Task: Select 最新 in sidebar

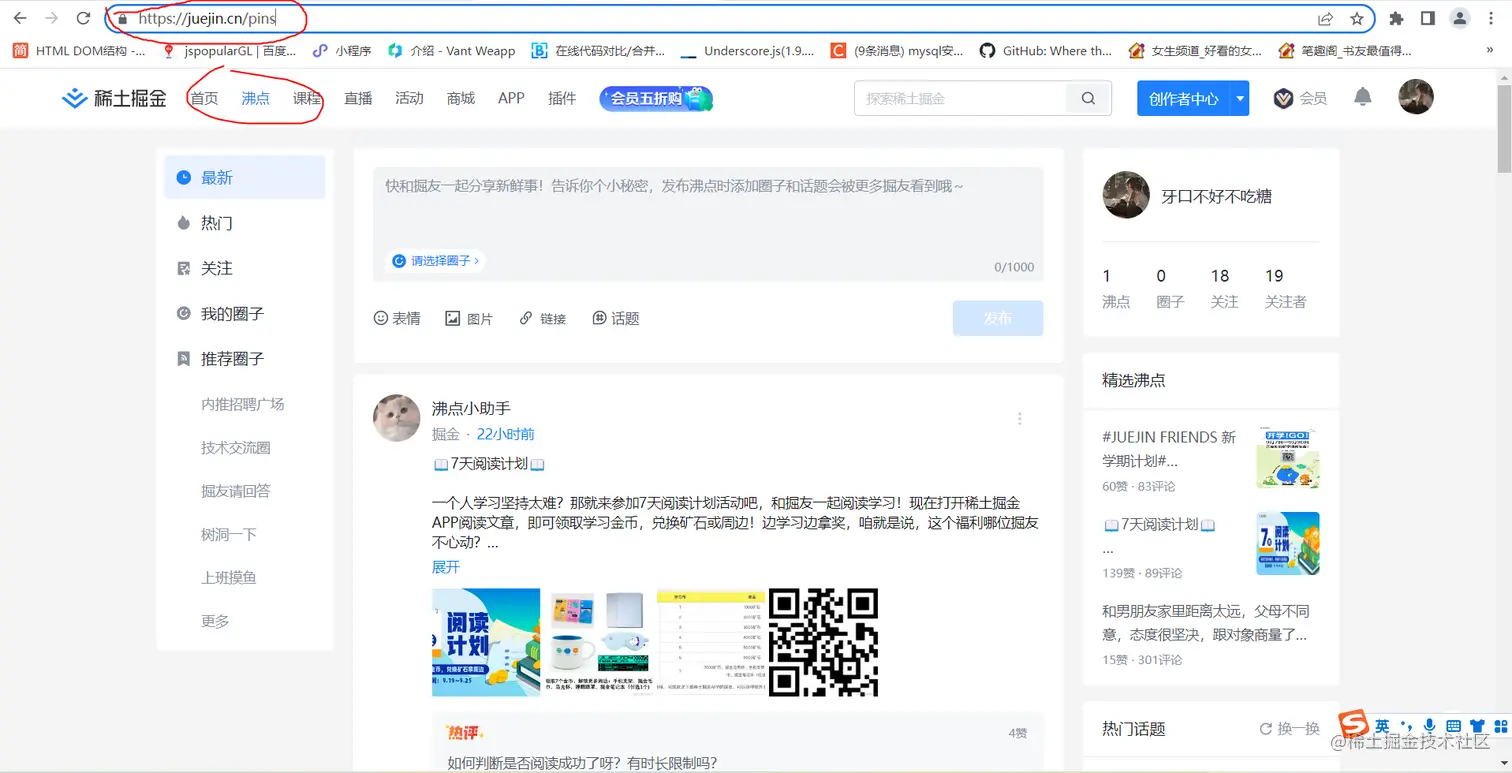Action: pos(244,177)
